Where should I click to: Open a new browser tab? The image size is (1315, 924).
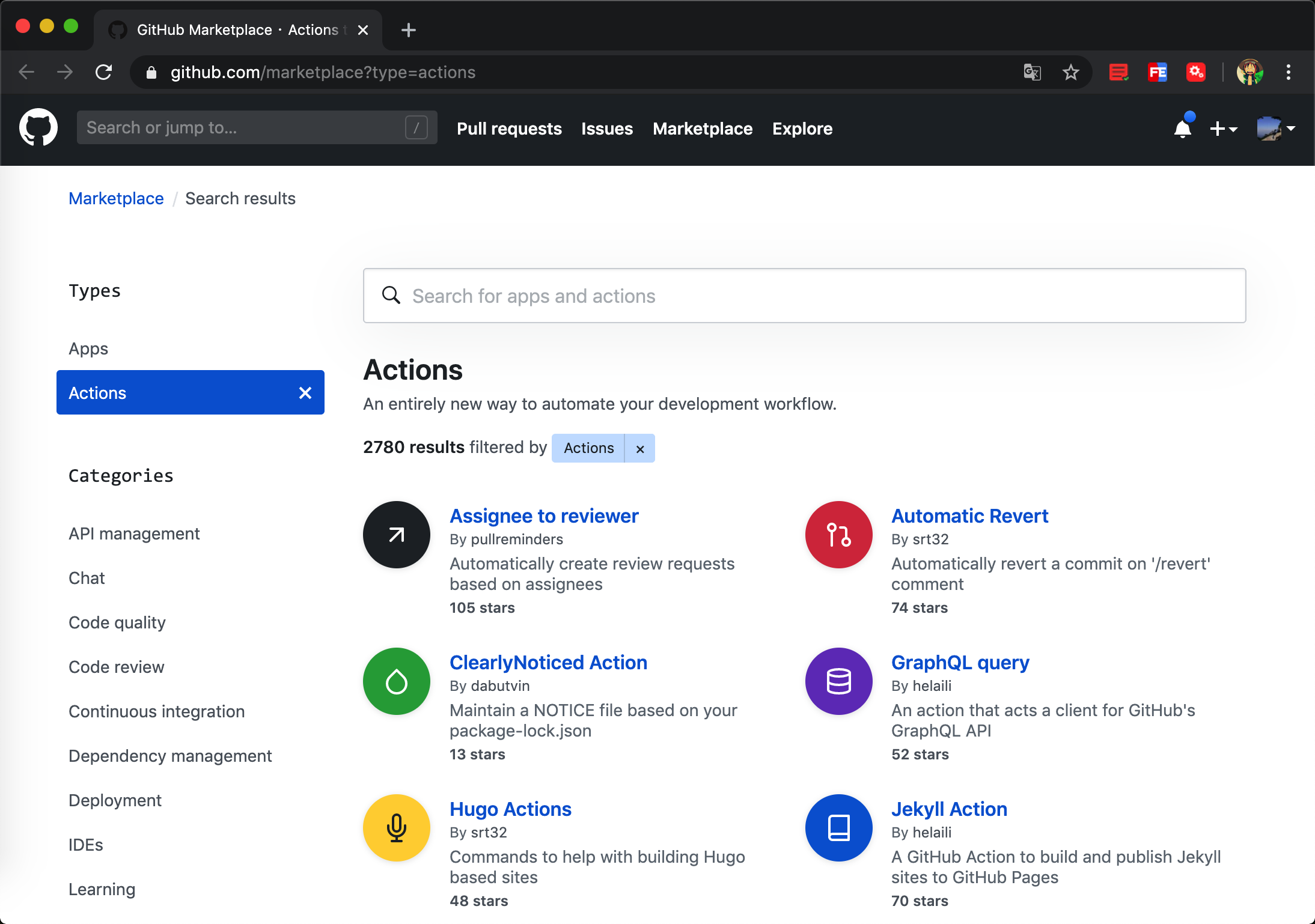click(x=409, y=30)
